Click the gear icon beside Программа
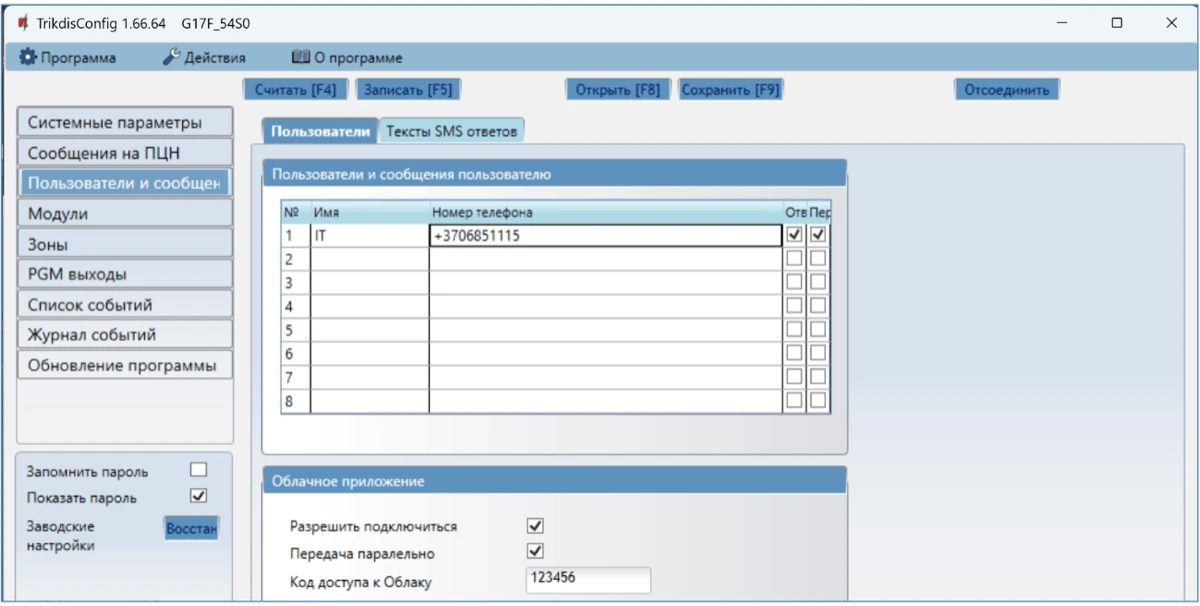This screenshot has width=1200, height=606. point(28,58)
